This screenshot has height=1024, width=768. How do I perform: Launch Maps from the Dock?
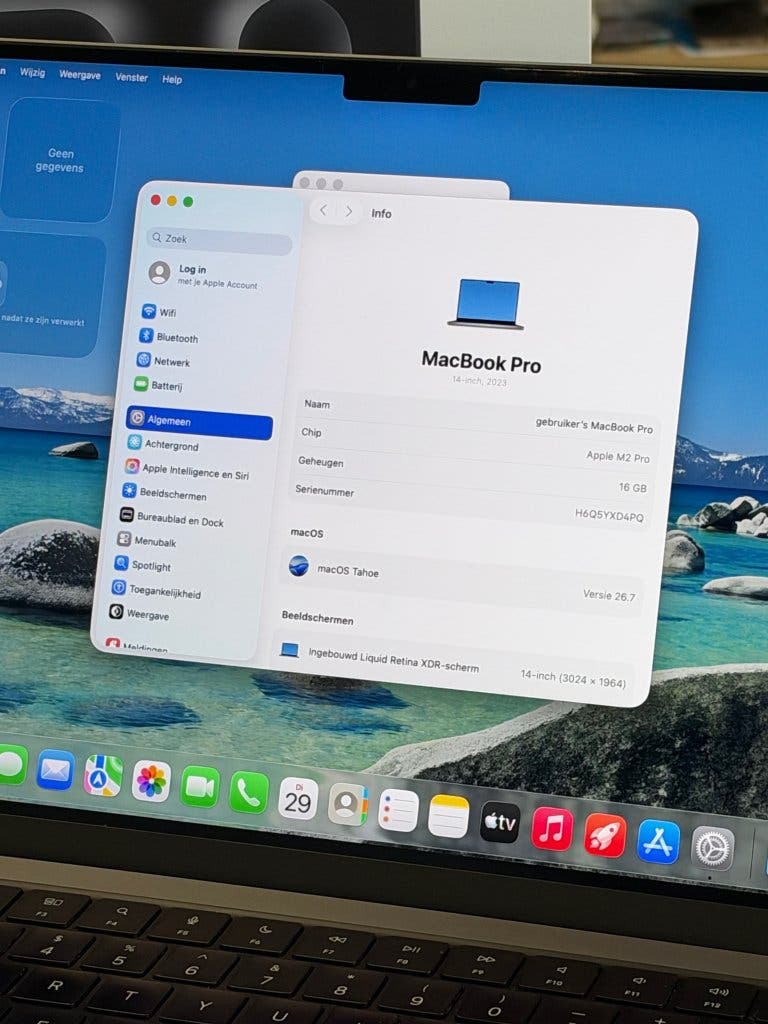103,776
